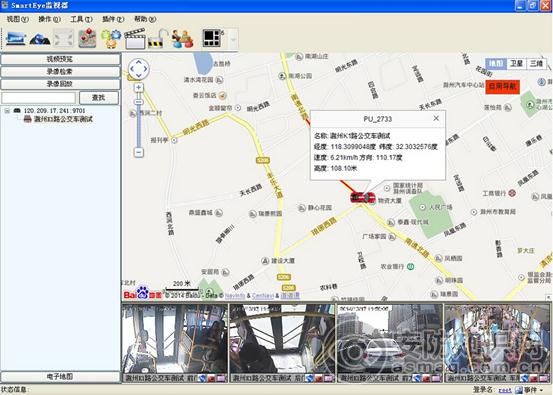The height and width of the screenshot is (395, 553).
Task: Switch to the 录像回放 panel
Action: [60, 84]
